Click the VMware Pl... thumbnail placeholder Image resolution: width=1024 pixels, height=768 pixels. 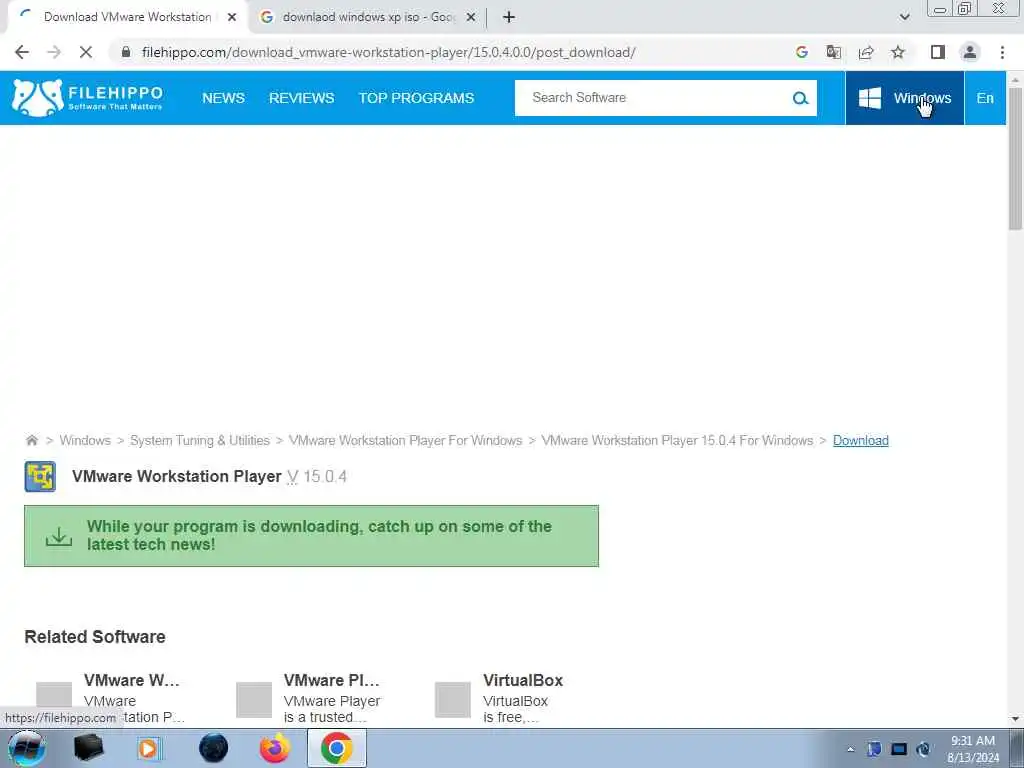[253, 699]
